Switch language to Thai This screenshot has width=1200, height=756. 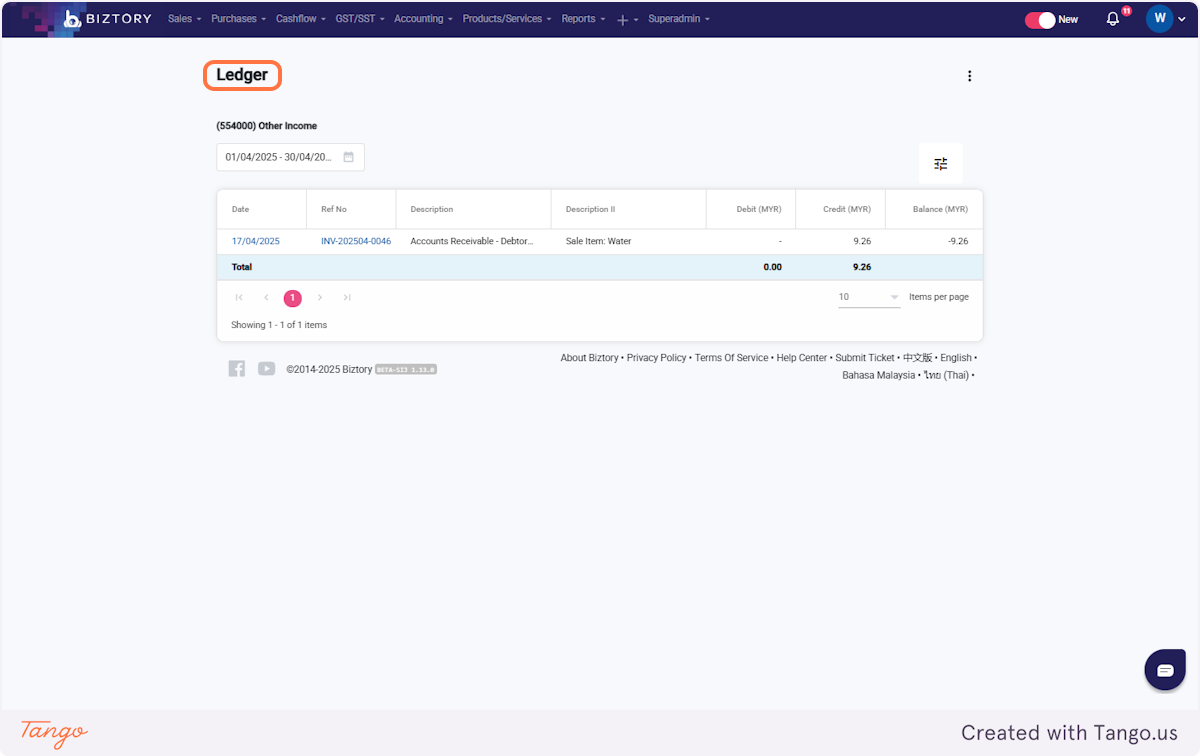[946, 376]
